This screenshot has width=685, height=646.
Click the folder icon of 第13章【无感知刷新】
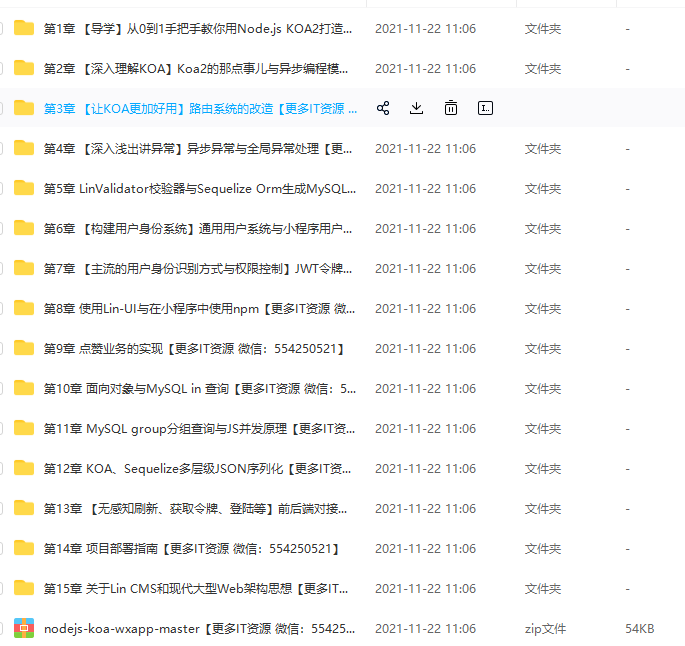24,508
